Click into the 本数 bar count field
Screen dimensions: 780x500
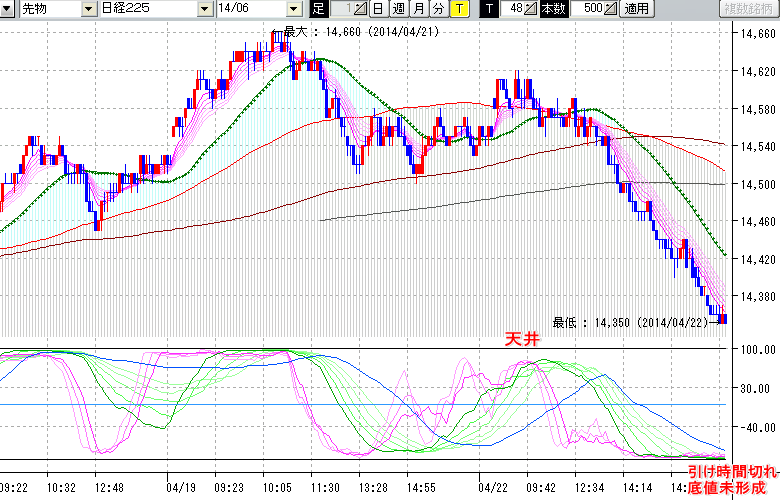pos(586,9)
